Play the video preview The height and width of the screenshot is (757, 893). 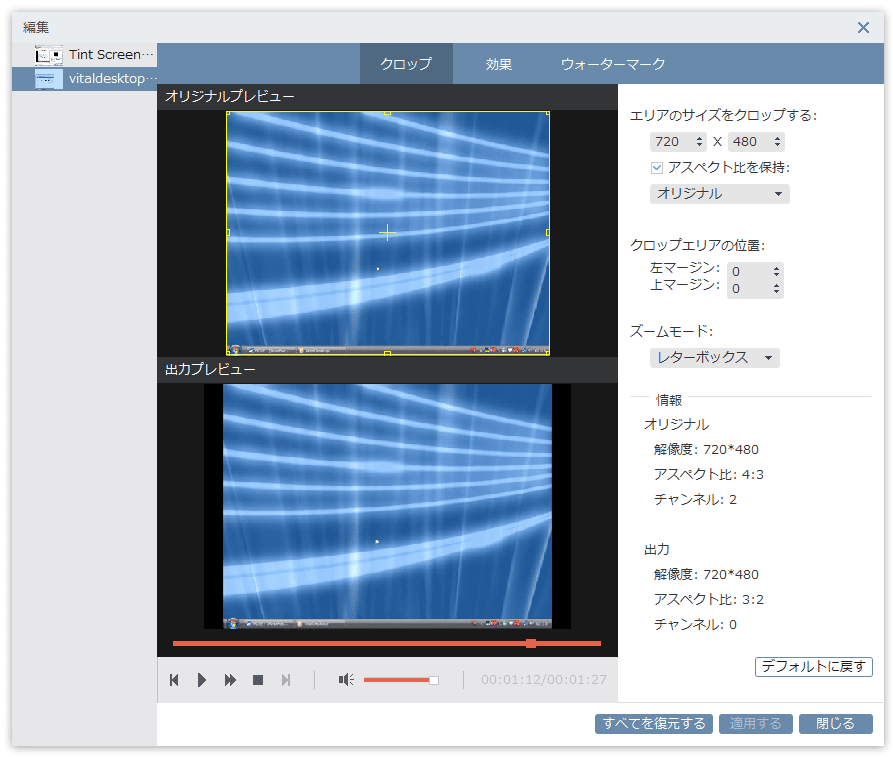(202, 680)
